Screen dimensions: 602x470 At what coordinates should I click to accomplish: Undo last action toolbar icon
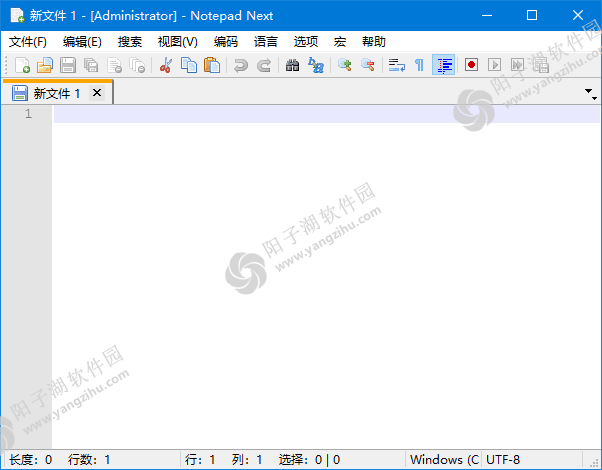tap(241, 65)
